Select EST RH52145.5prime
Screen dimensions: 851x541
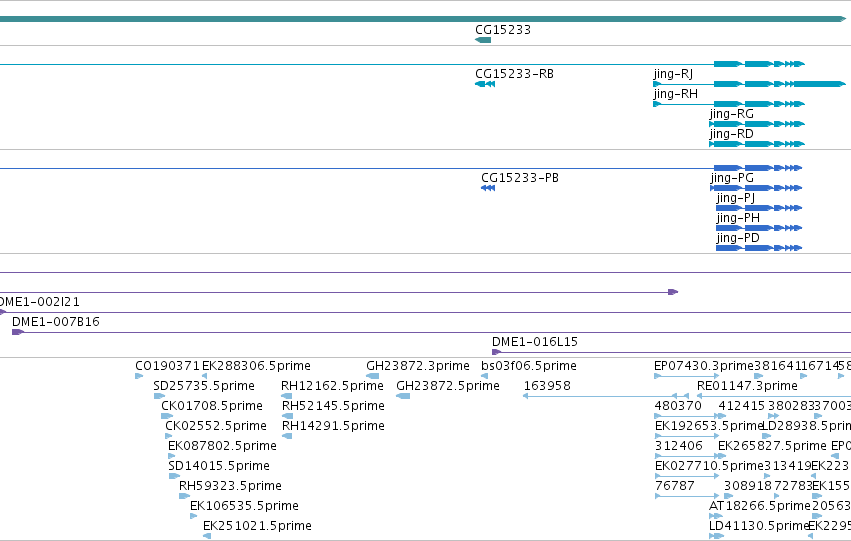(x=333, y=406)
